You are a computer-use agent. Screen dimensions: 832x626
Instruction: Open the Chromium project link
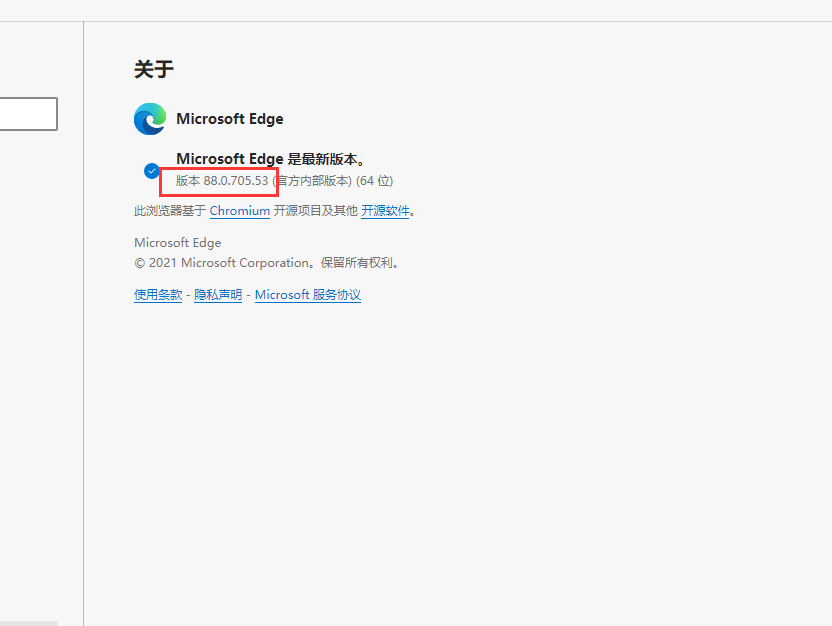pos(239,211)
